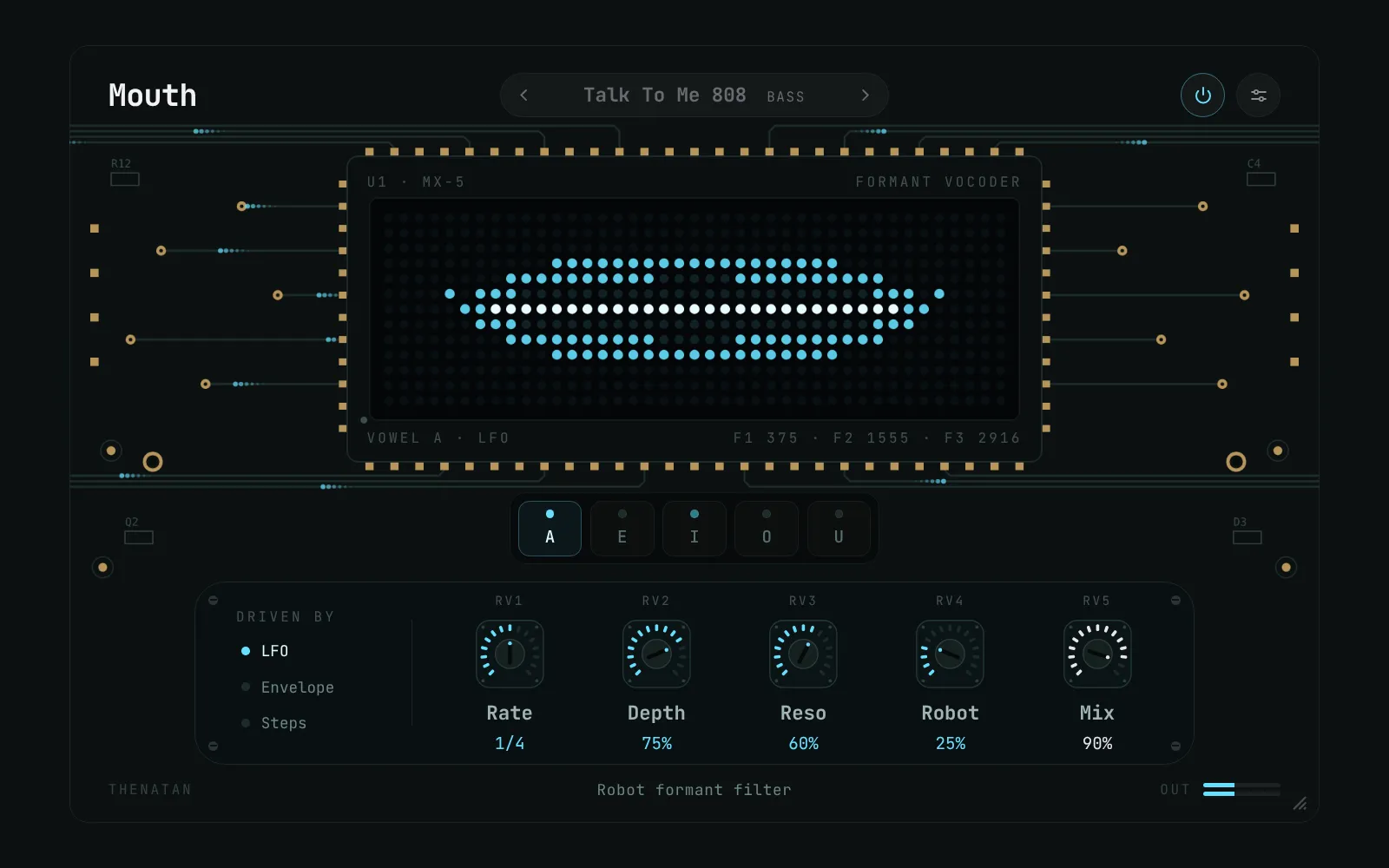The height and width of the screenshot is (868, 1389).
Task: Click the FORMANT VOCODER chip label
Action: coord(938,182)
